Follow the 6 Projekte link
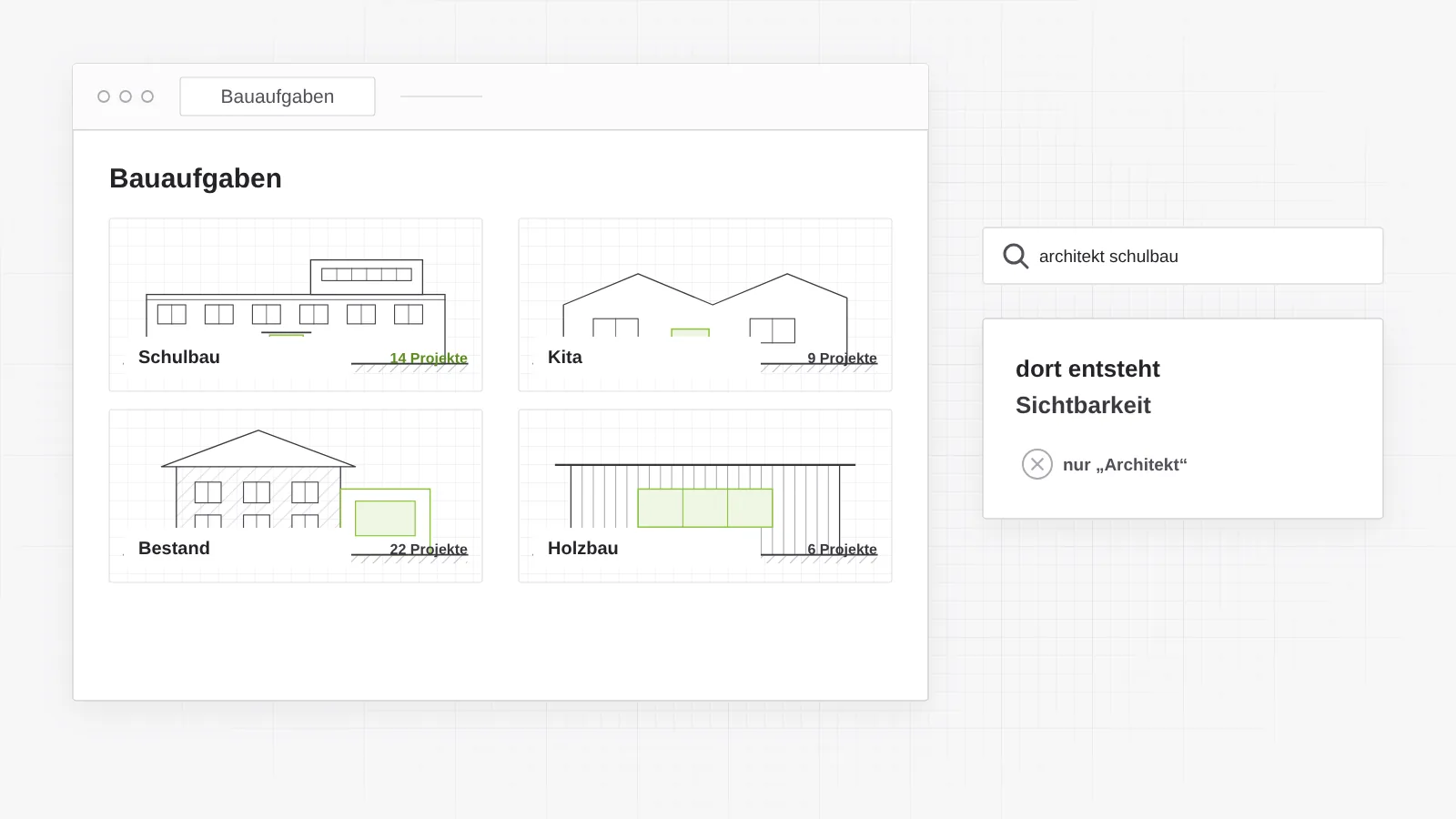 [x=842, y=549]
